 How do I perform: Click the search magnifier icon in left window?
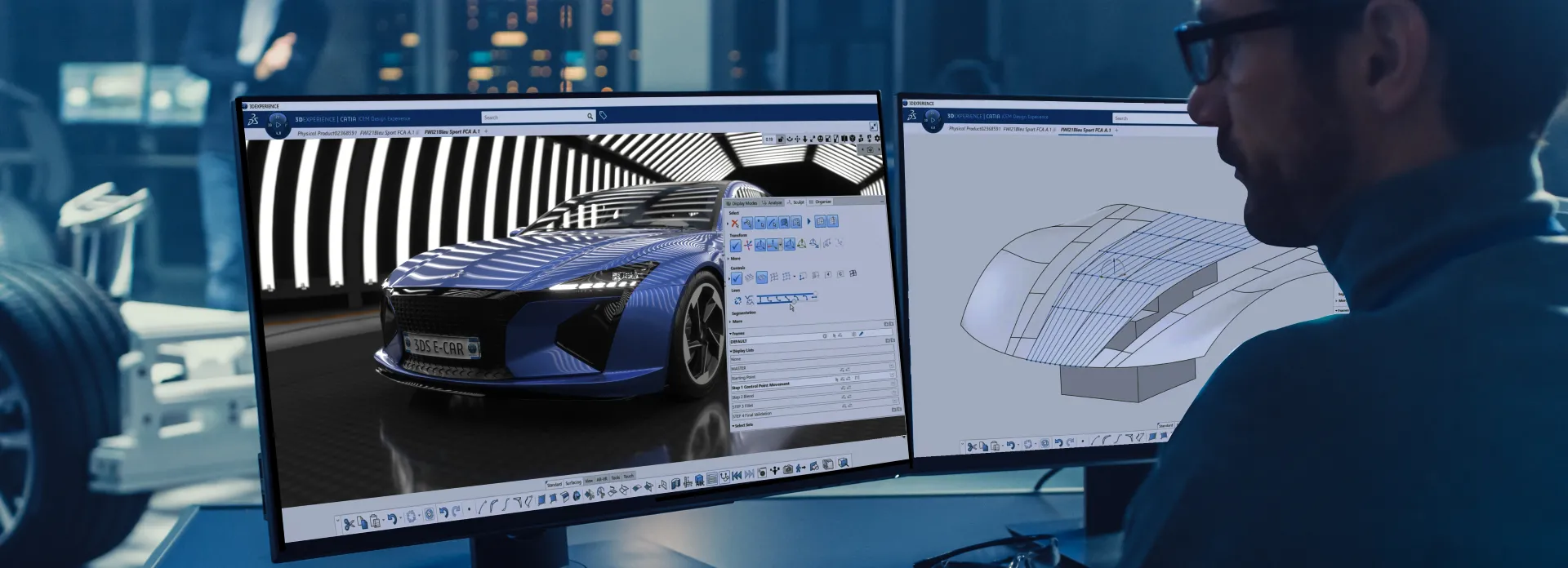[x=590, y=117]
